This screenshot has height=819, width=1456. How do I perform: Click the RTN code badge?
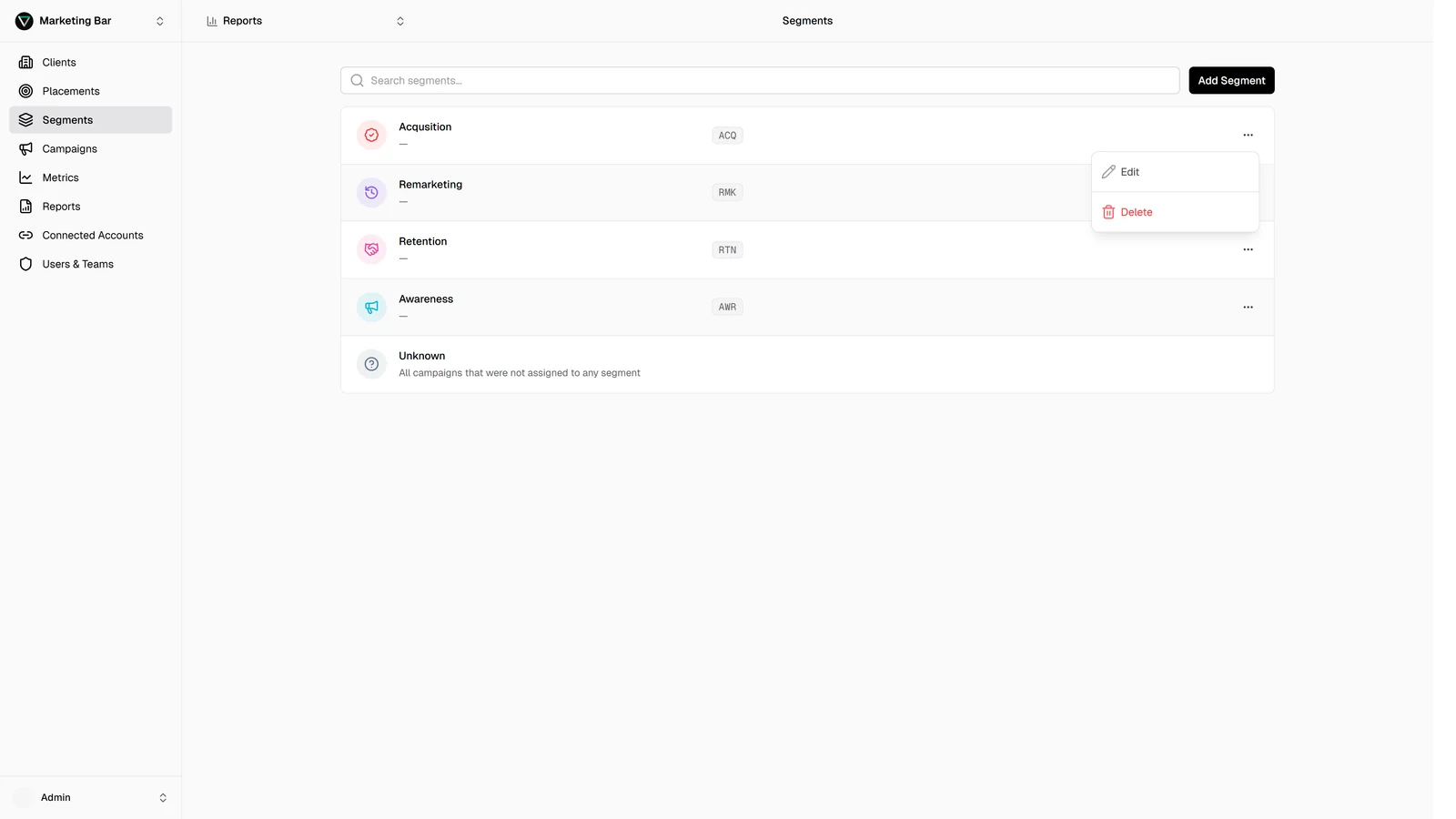[727, 249]
